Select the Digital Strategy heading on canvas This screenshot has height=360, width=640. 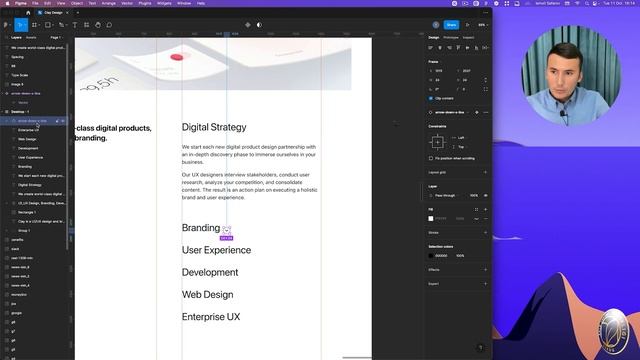214,127
